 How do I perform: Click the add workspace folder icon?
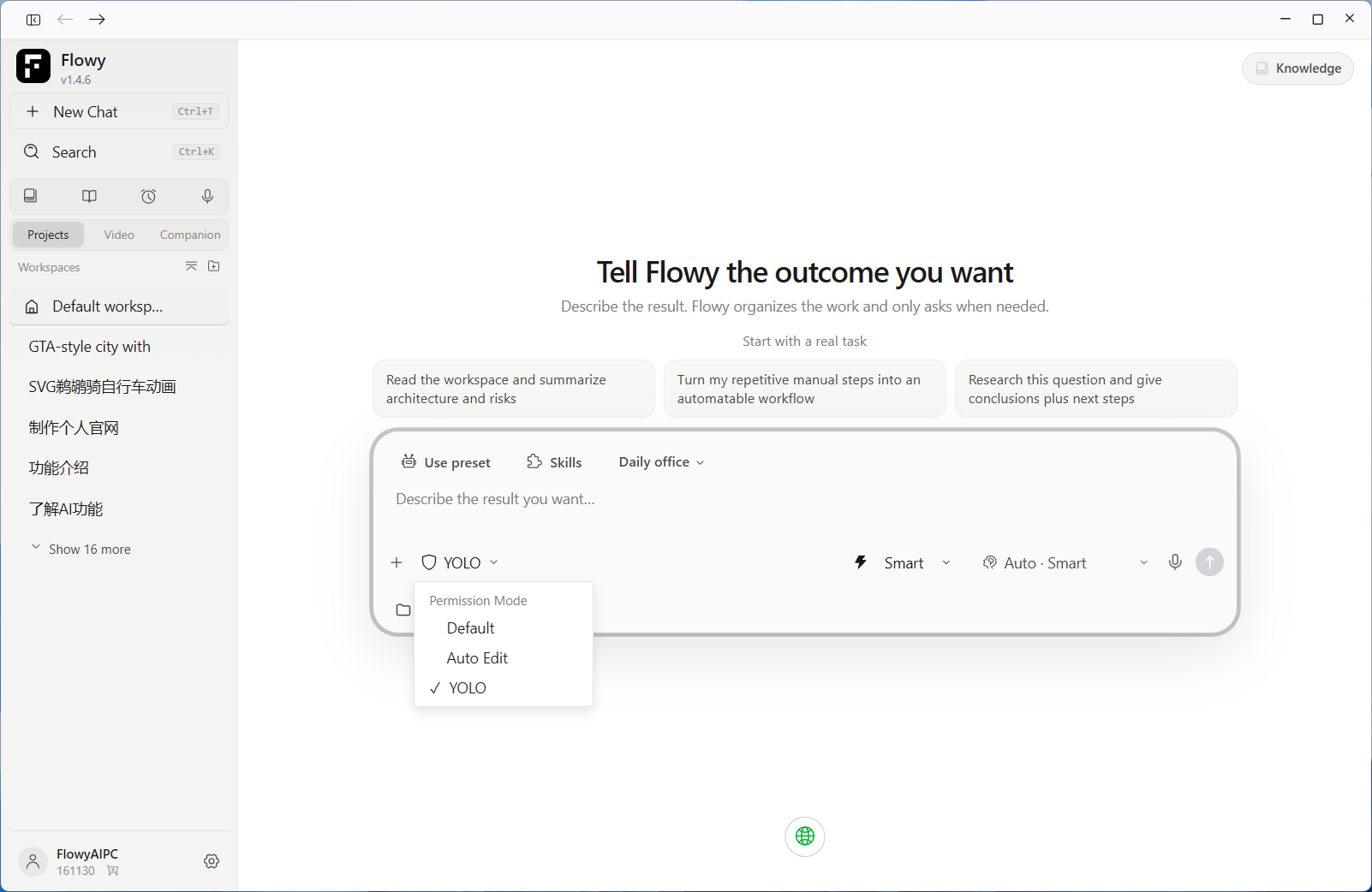[214, 266]
